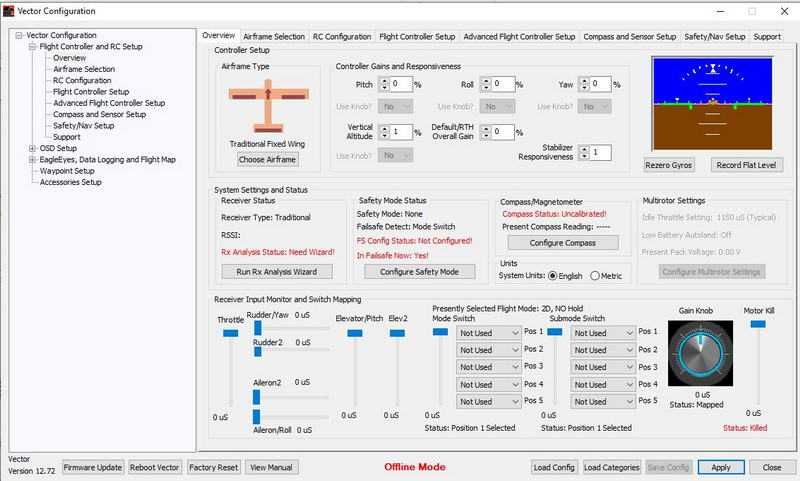Viewport: 800px width, 481px height.
Task: Click the Aileron/Roll slider handle
Action: pos(257,416)
